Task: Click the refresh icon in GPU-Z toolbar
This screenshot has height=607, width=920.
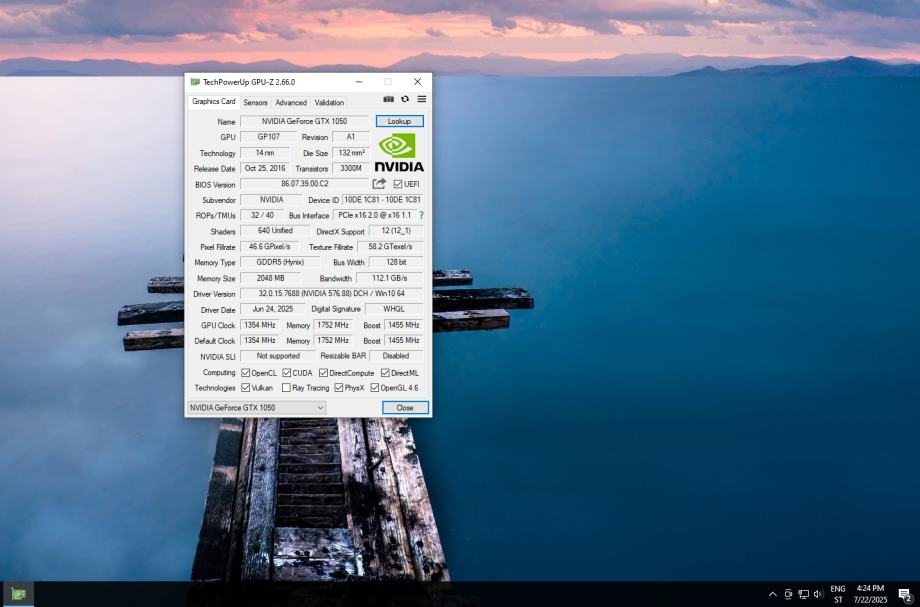Action: [405, 99]
